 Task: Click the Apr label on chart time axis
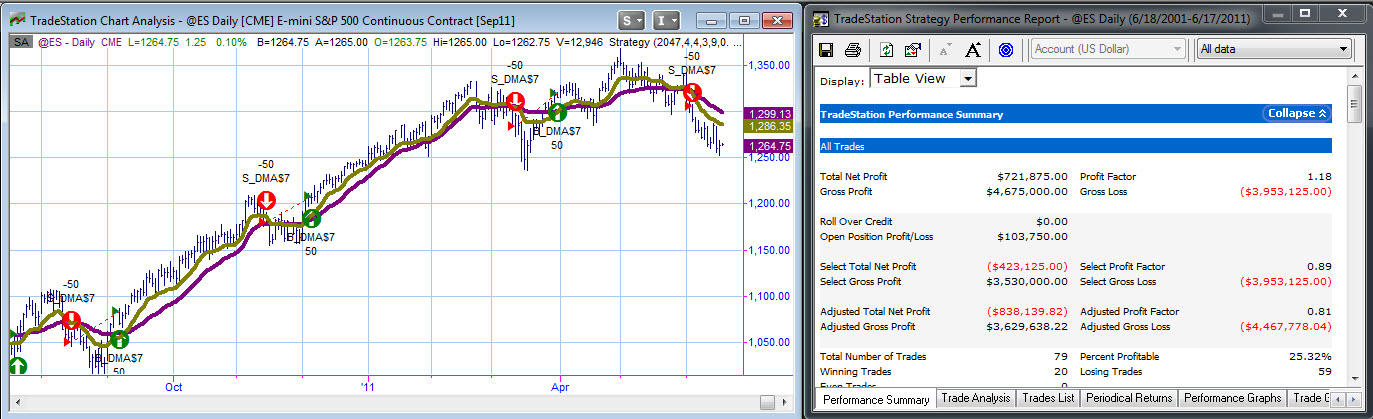(x=558, y=385)
